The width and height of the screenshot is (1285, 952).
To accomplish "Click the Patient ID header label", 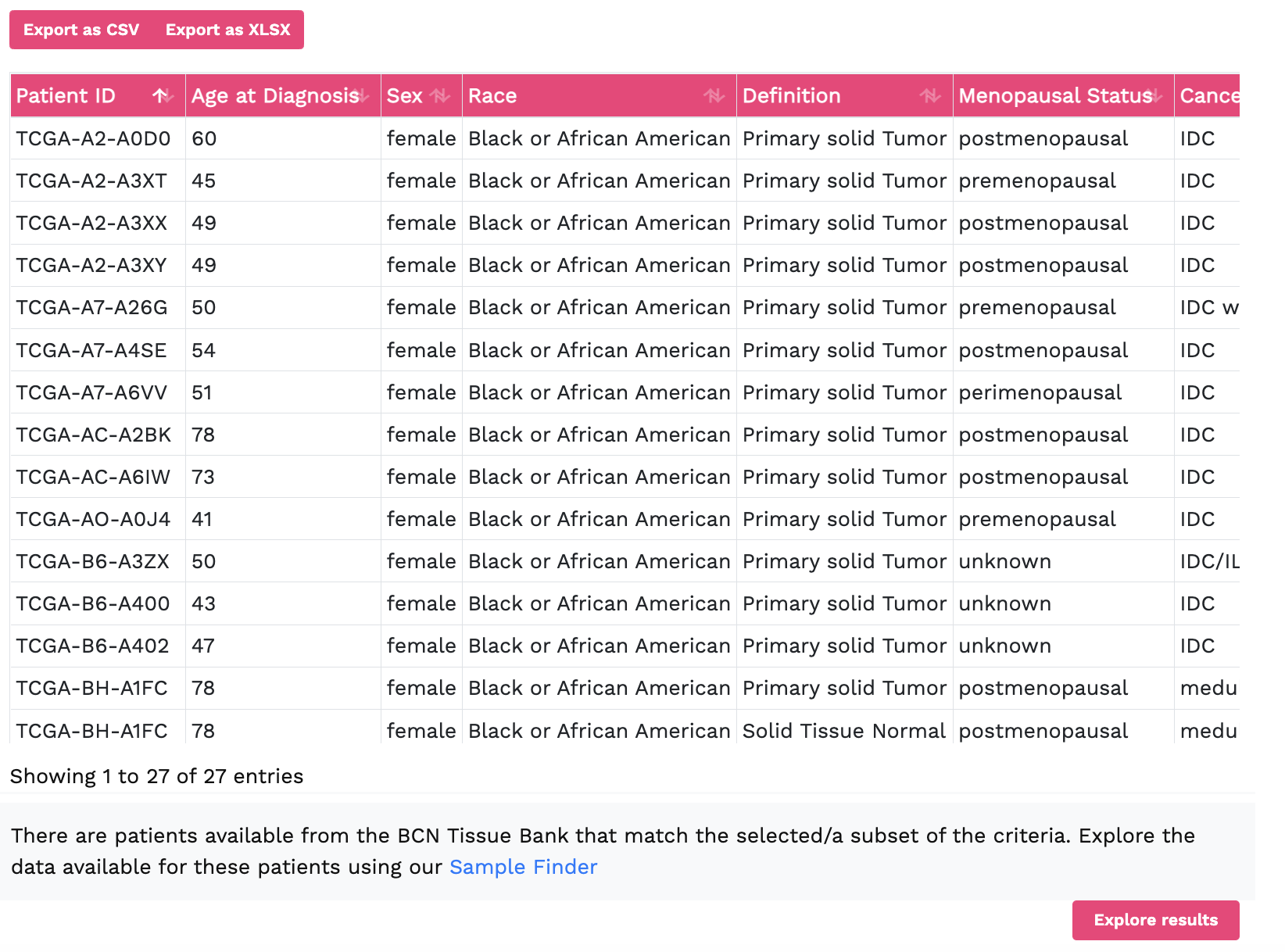I will click(x=66, y=95).
